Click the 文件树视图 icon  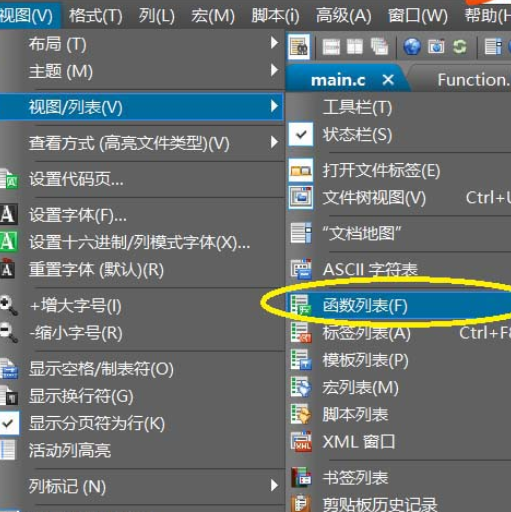coord(301,198)
